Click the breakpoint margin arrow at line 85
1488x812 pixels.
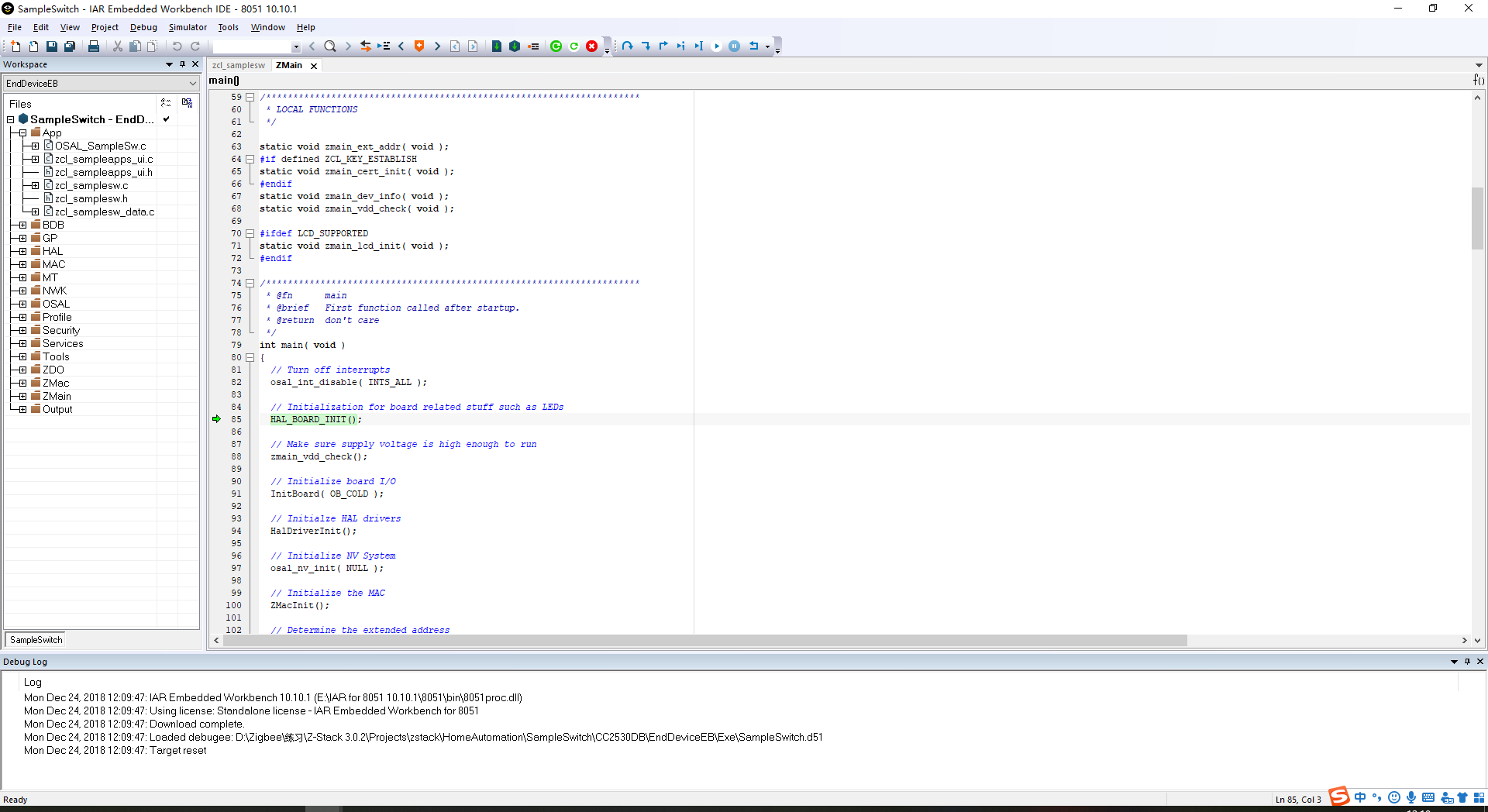[x=216, y=419]
